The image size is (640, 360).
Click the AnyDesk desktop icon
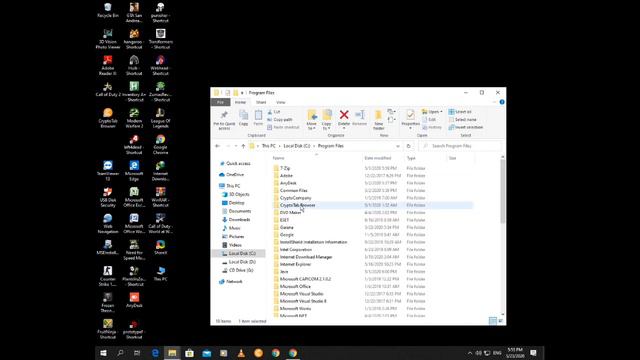[x=134, y=300]
